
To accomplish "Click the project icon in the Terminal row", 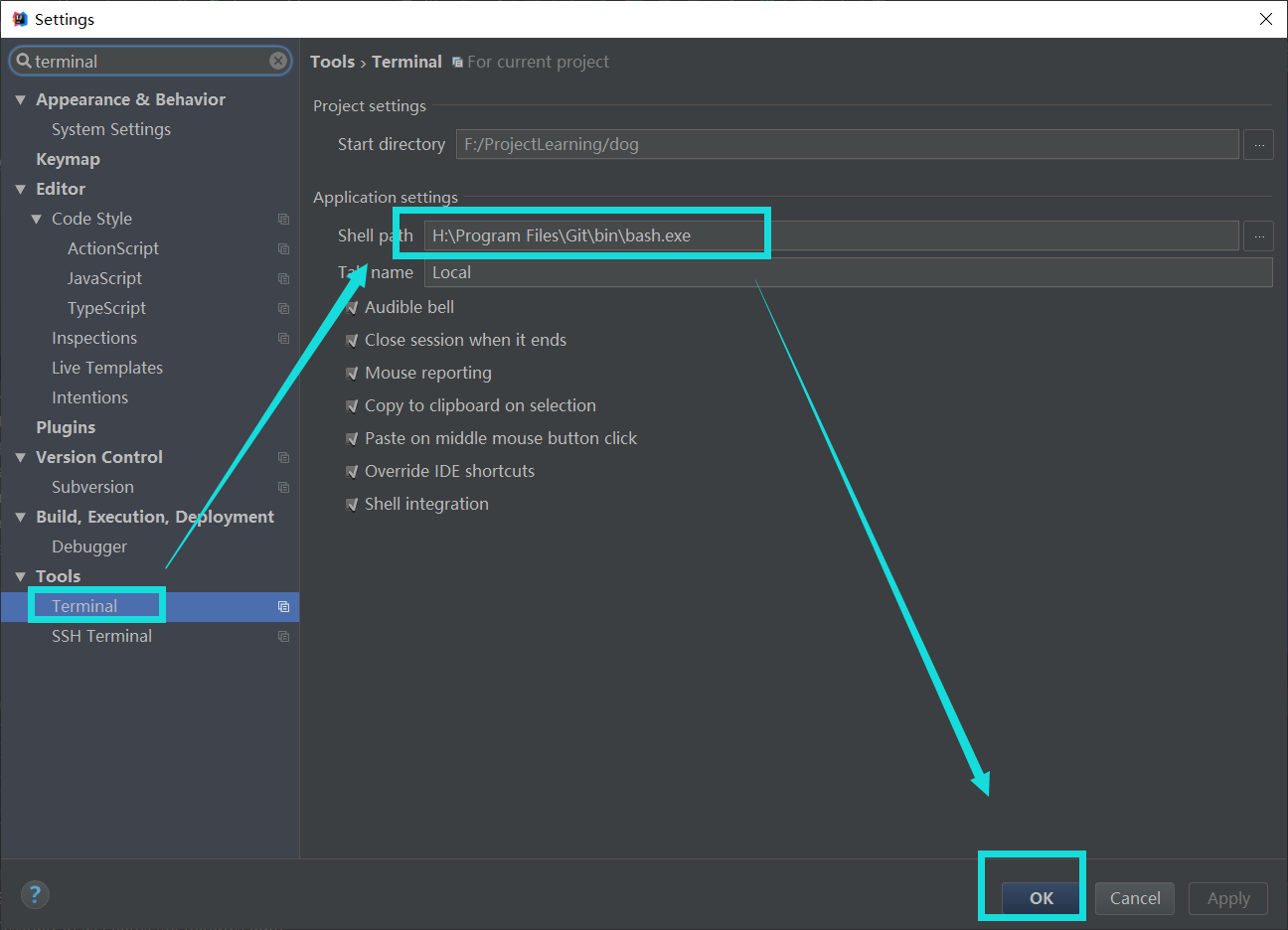I will (x=283, y=606).
